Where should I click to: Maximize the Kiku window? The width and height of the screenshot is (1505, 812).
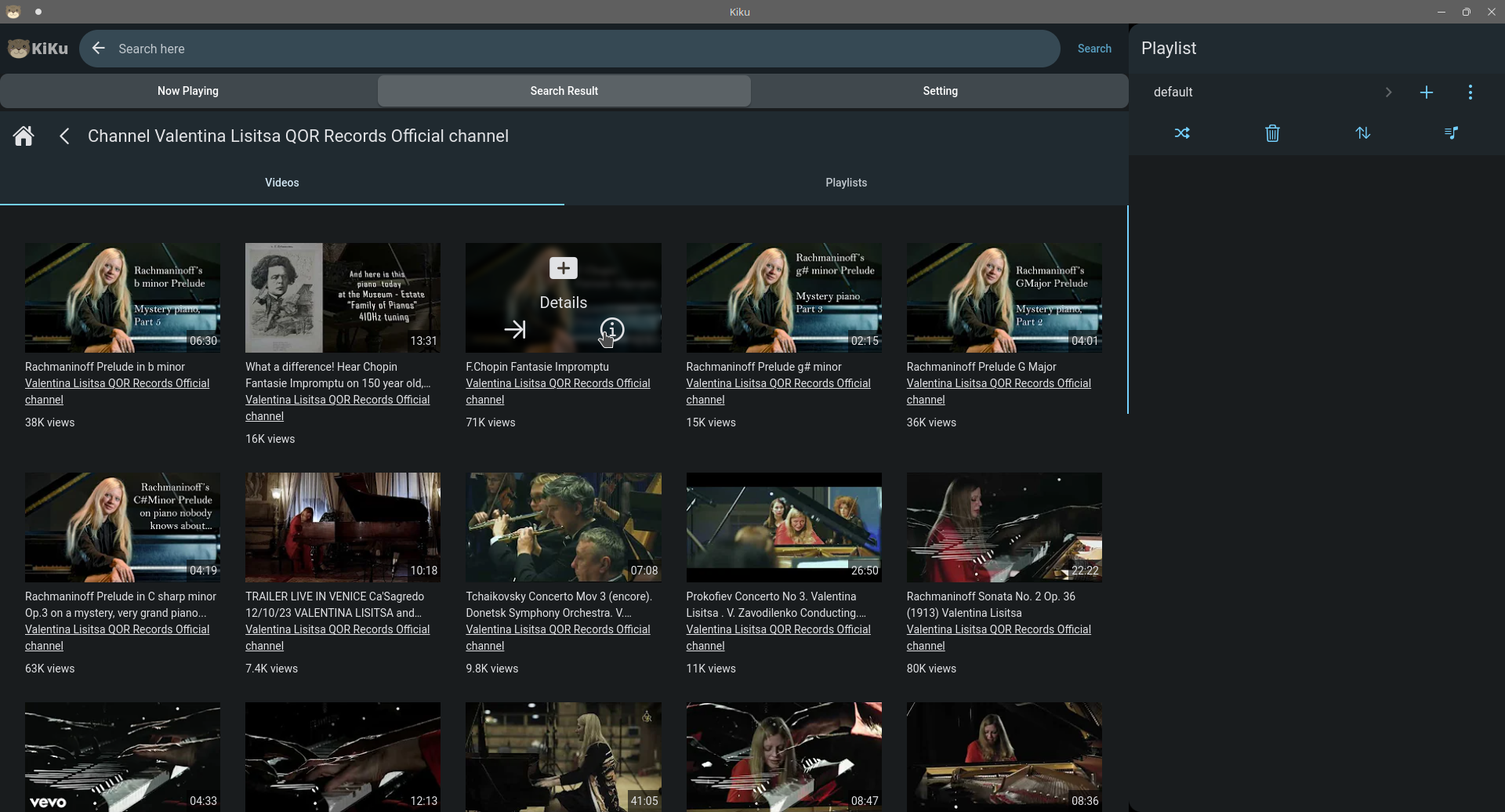pyautogui.click(x=1466, y=12)
